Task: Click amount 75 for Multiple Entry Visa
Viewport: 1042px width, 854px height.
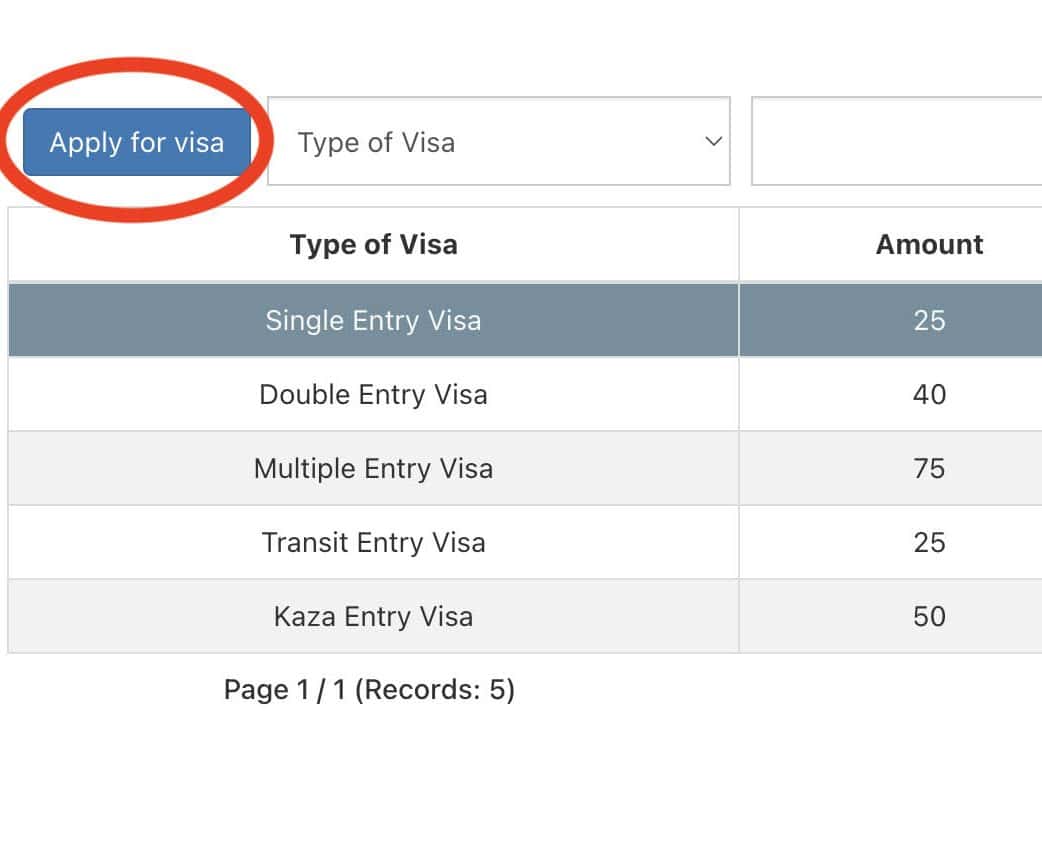Action: pos(929,468)
